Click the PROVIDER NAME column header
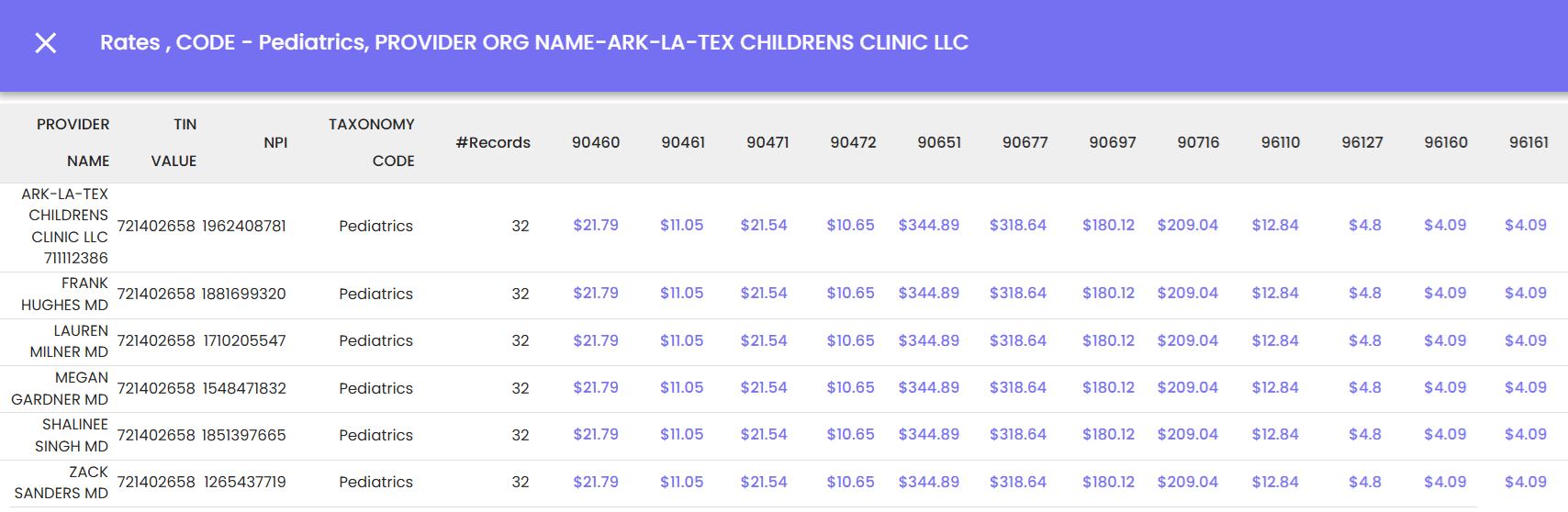The image size is (1568, 512). (x=73, y=142)
